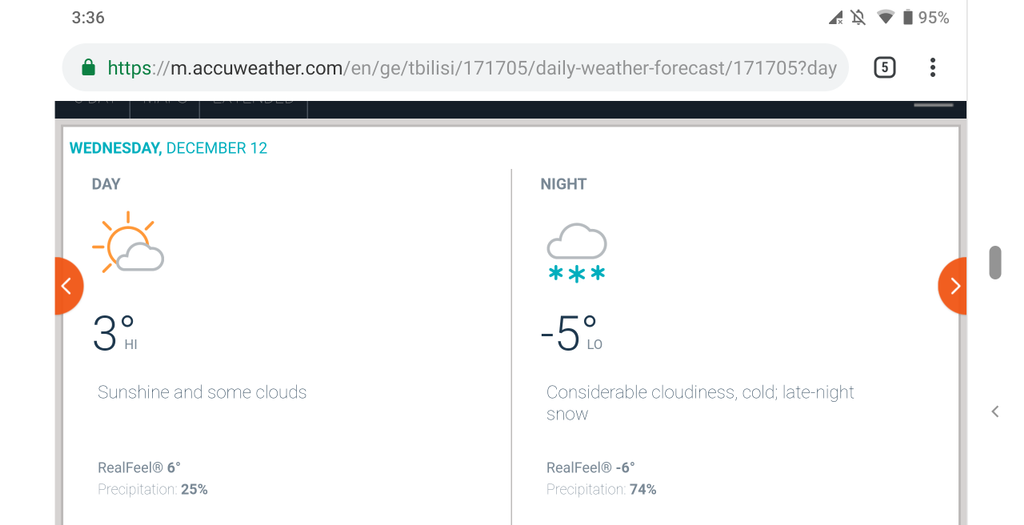Click night precipitation 74% value

pos(643,489)
